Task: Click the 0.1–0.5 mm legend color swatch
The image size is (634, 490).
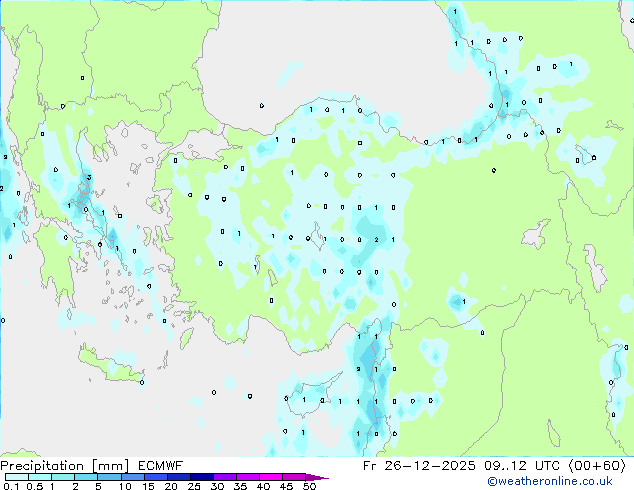Action: tap(17, 477)
